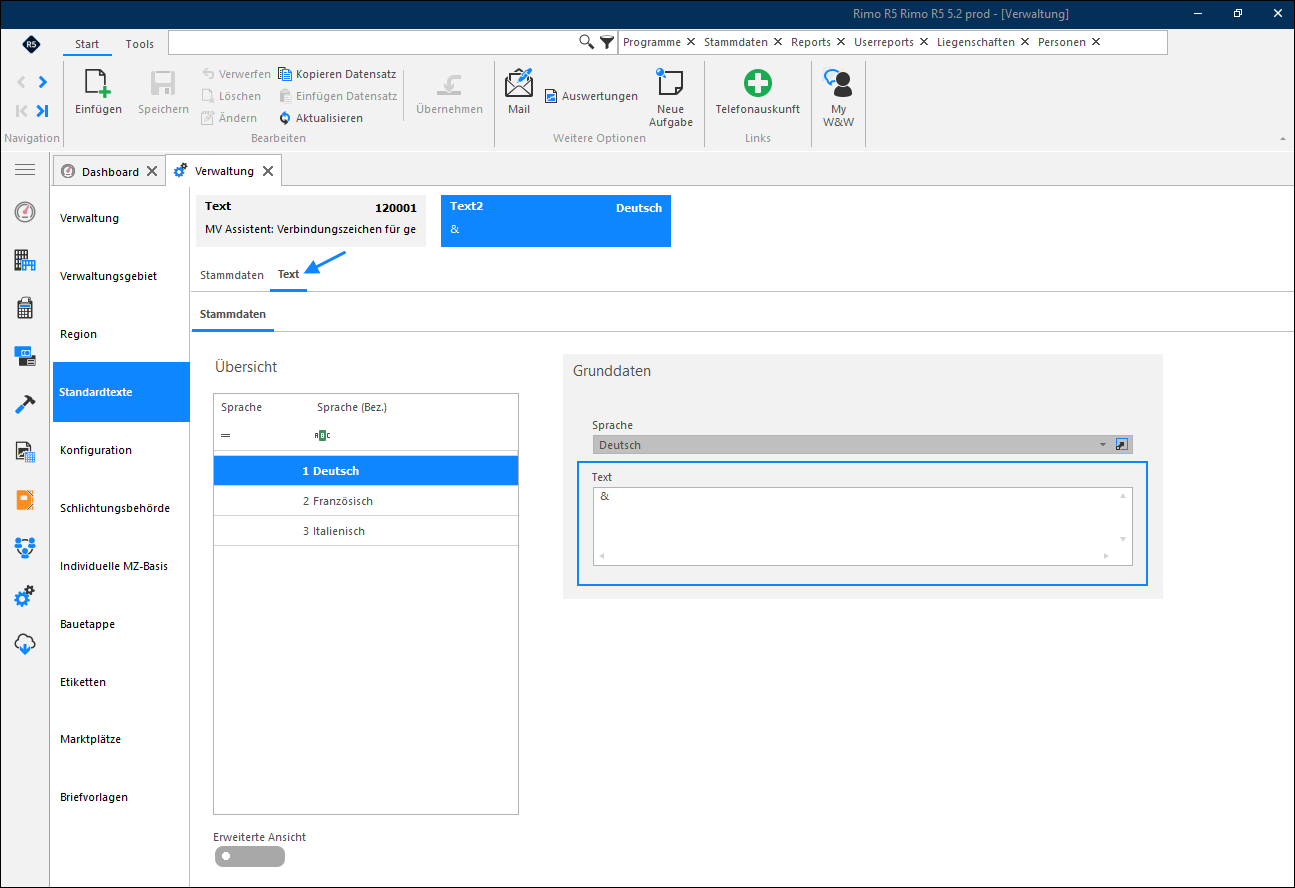Image resolution: width=1295 pixels, height=888 pixels.
Task: Open Auswertungen reports icon
Action: pos(551,96)
